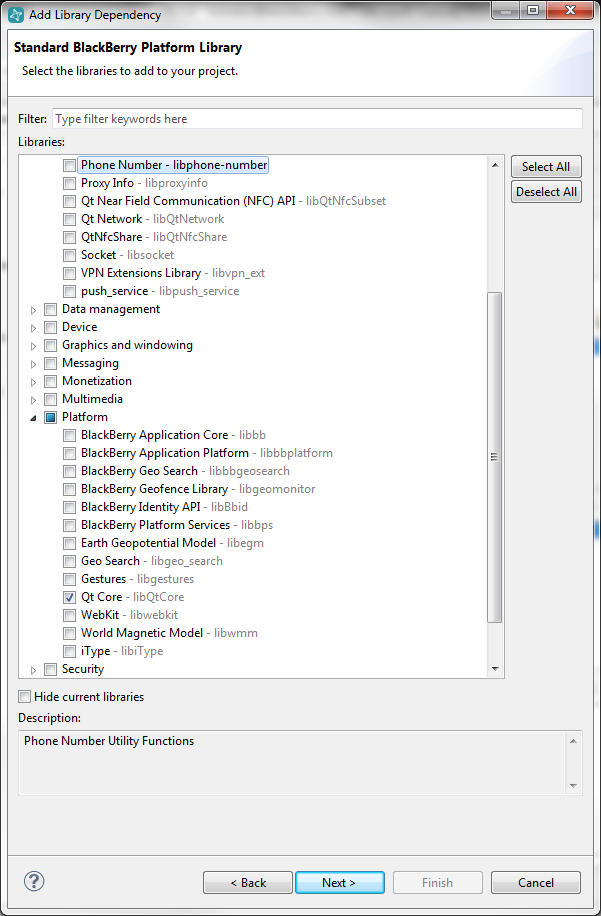Collapse the Platform tree node
Image resolution: width=601 pixels, height=916 pixels.
pyautogui.click(x=33, y=418)
